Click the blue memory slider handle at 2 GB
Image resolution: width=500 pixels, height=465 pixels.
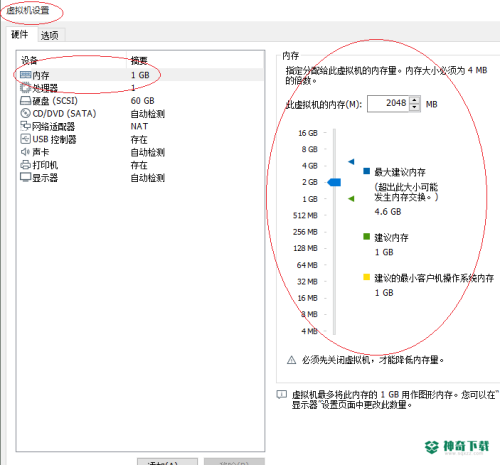334,182
